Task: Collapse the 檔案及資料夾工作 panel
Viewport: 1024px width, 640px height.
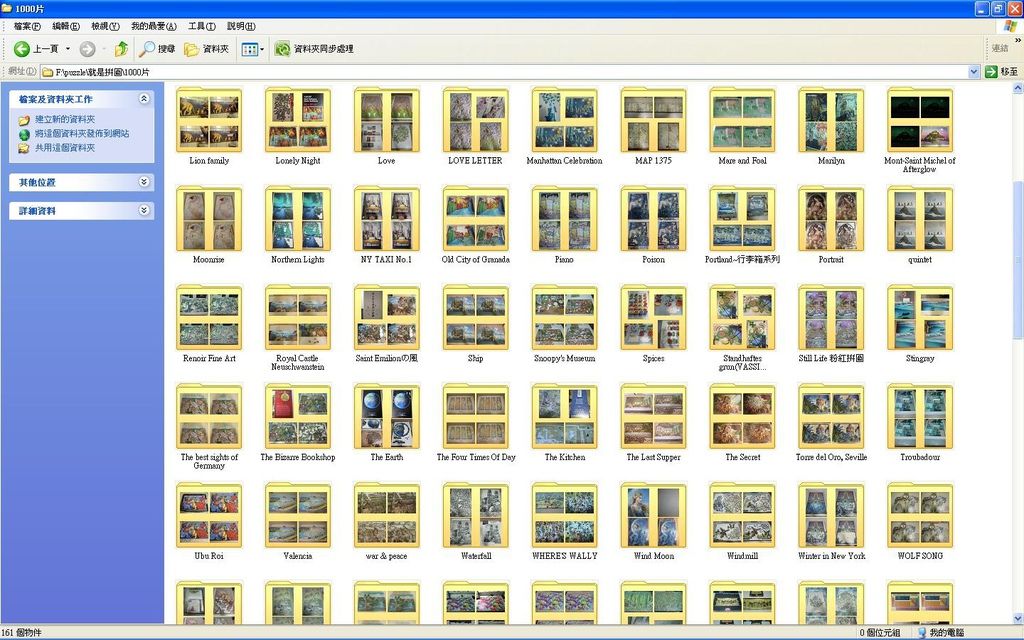Action: (x=144, y=99)
